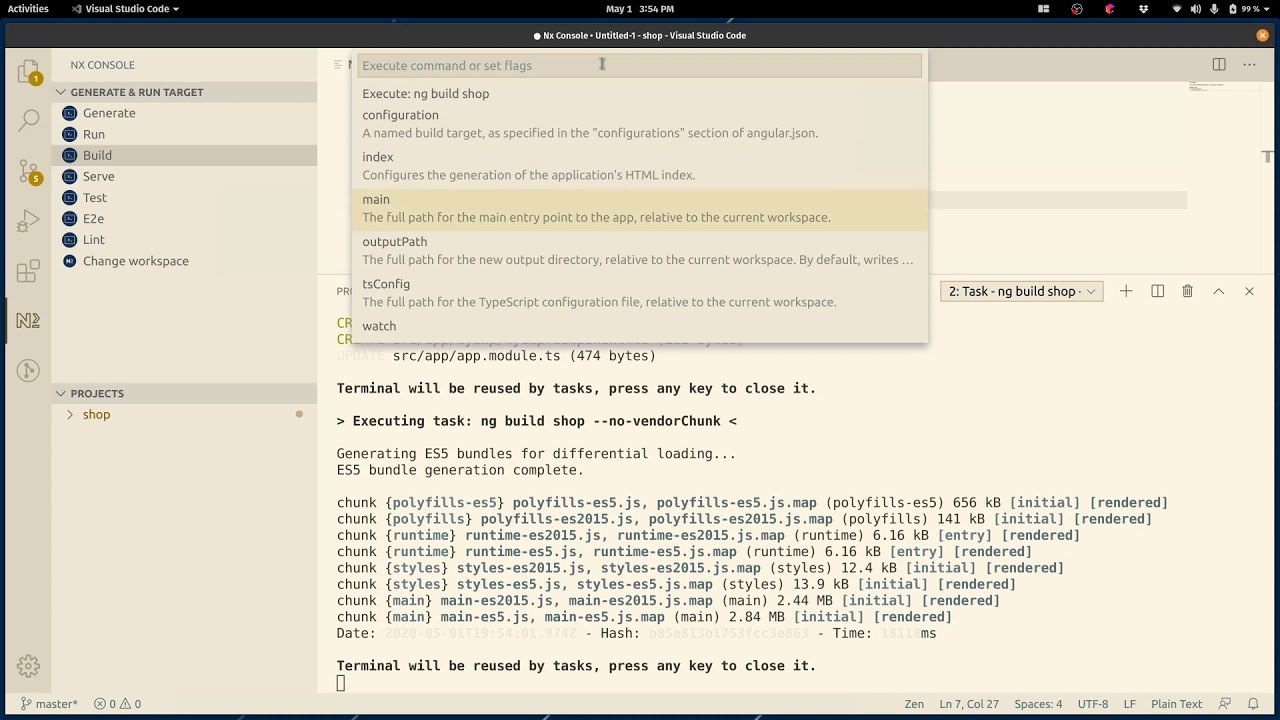Focus the Execute command or set flags input
The image size is (1280, 720).
pyautogui.click(x=640, y=66)
